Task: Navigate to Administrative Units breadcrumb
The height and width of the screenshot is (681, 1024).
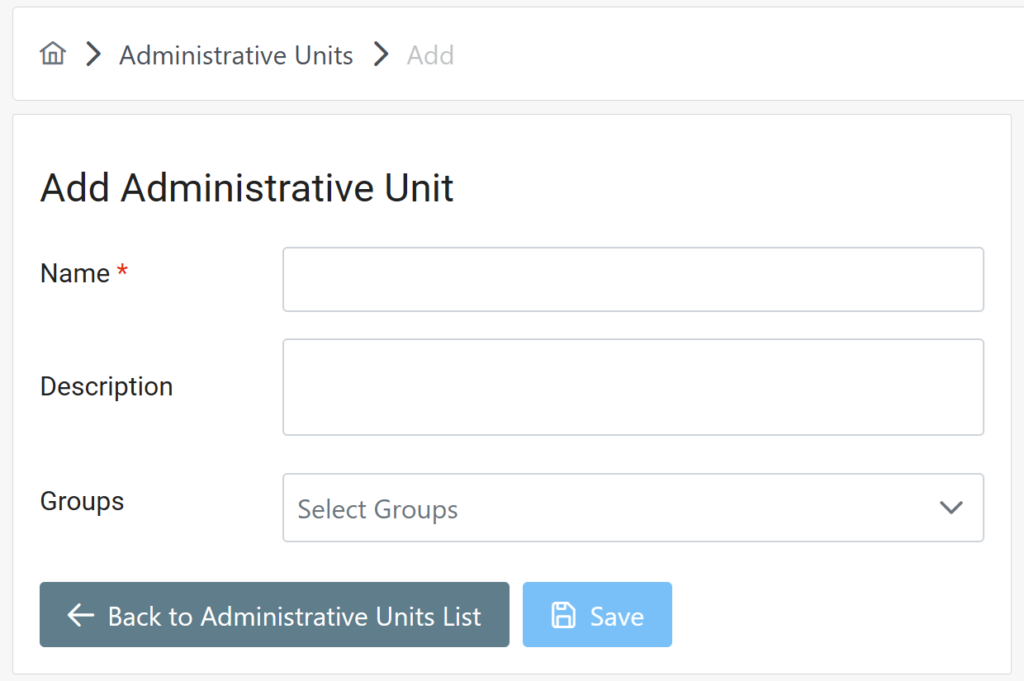Action: click(236, 55)
